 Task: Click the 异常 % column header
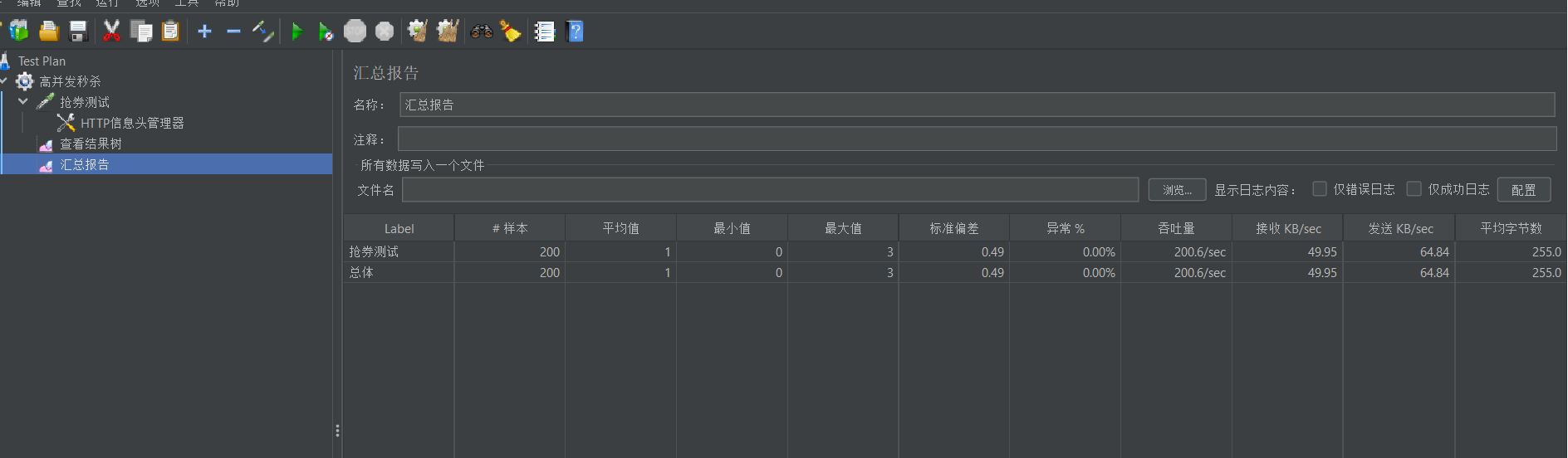pyautogui.click(x=1066, y=228)
